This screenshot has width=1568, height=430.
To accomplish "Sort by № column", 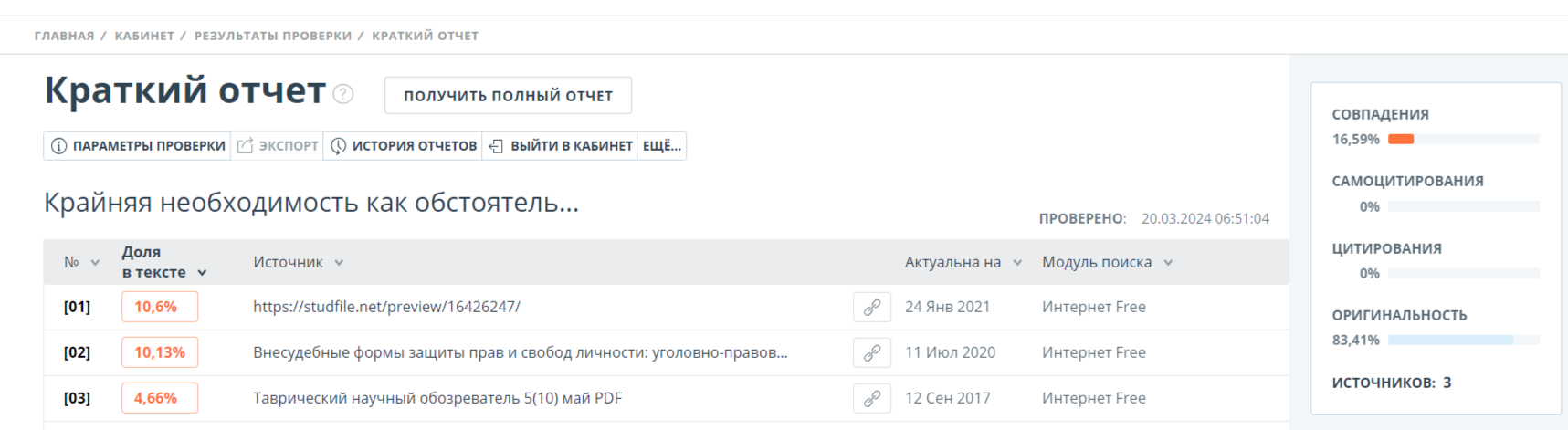I will click(x=81, y=262).
